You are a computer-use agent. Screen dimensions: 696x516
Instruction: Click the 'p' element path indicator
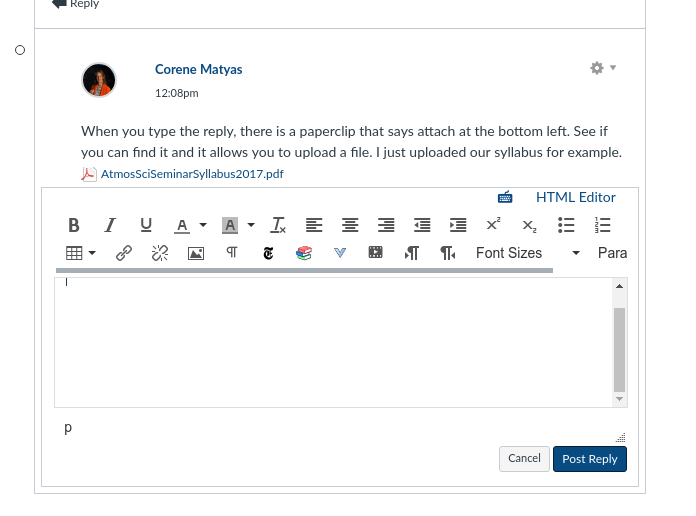(68, 428)
